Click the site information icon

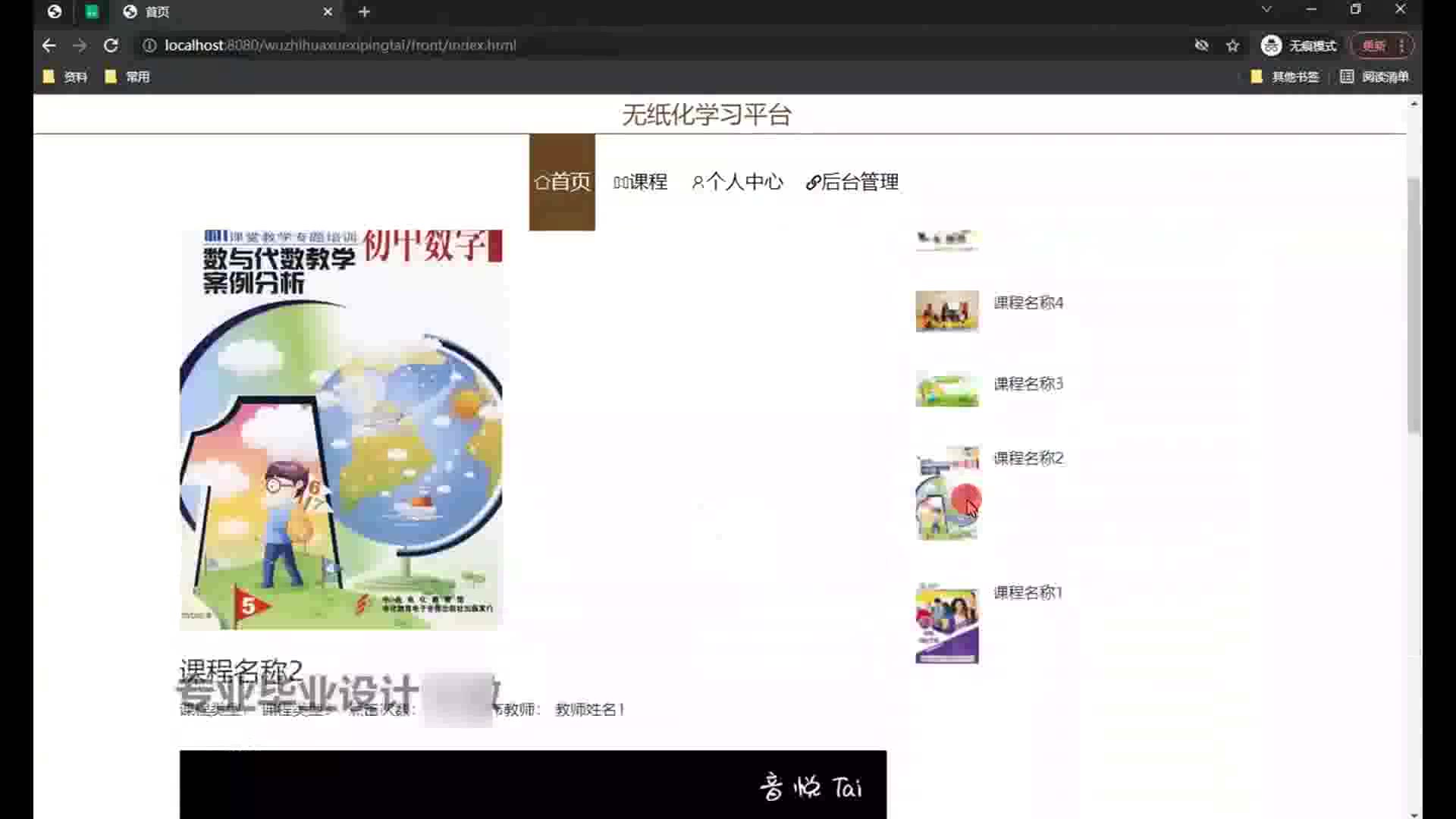point(149,45)
